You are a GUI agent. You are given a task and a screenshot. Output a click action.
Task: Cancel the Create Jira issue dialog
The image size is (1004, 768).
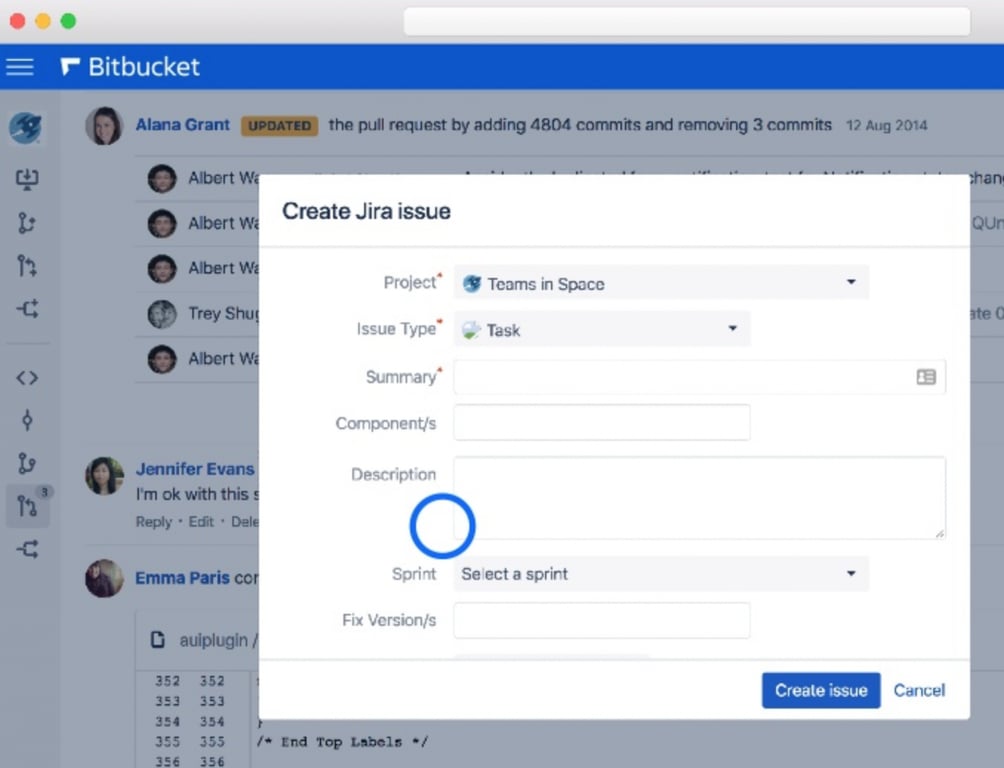click(919, 690)
